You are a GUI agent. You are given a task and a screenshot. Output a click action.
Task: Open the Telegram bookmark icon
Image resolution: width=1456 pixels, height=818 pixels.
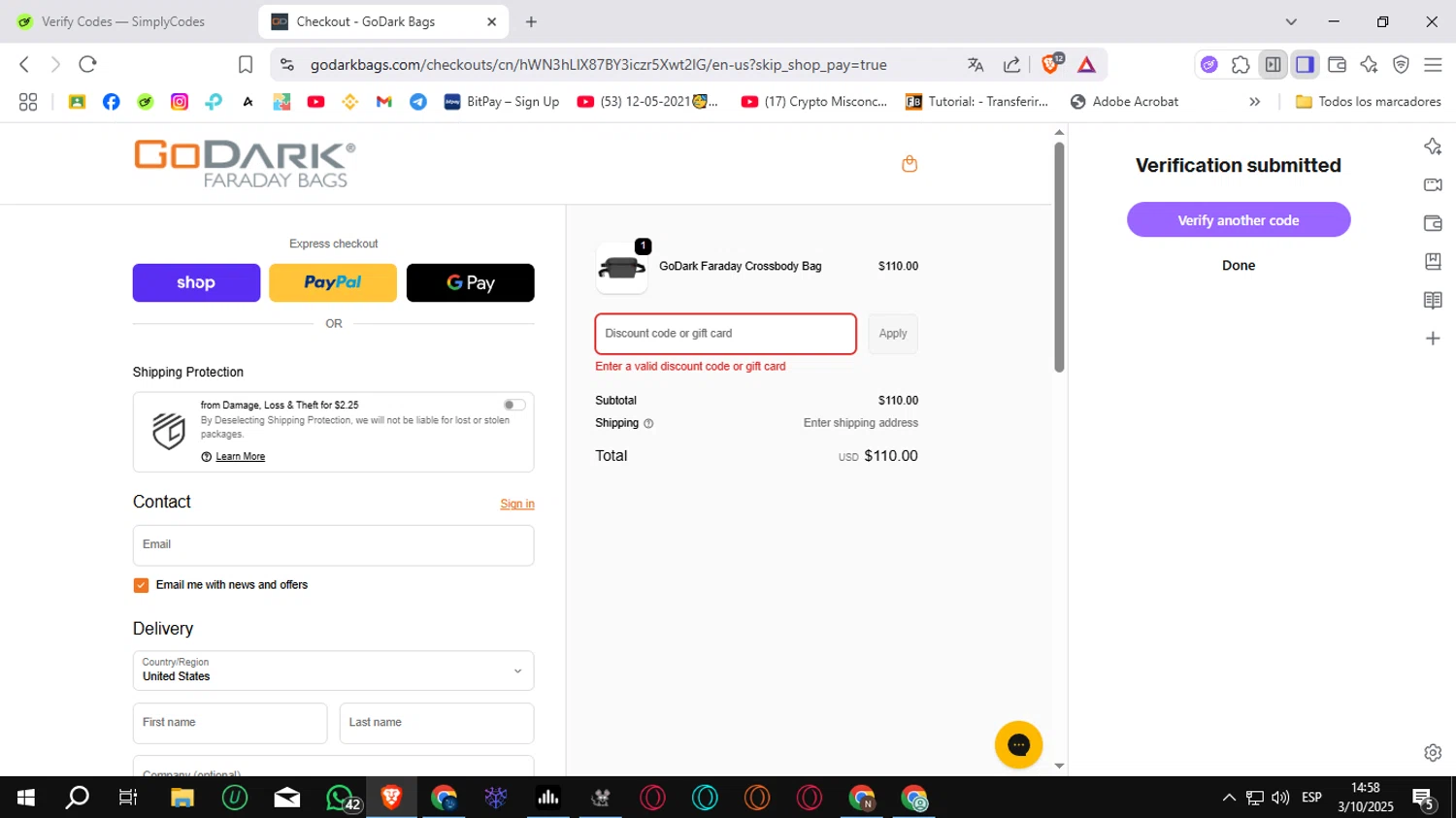pyautogui.click(x=418, y=102)
